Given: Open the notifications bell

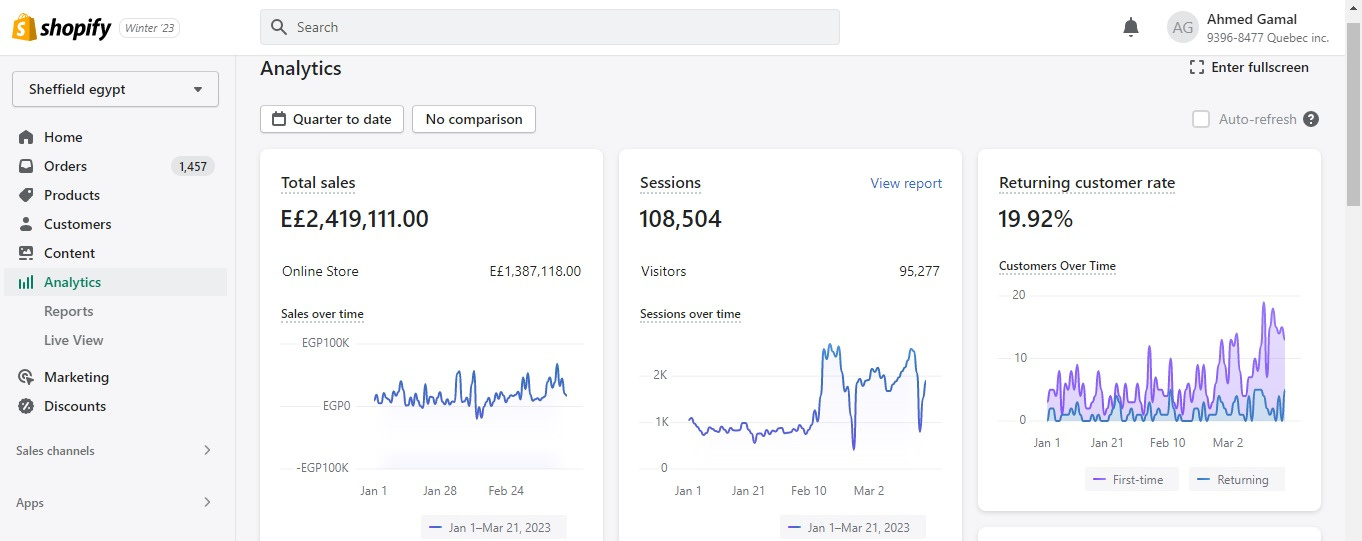Looking at the screenshot, I should pos(1131,27).
